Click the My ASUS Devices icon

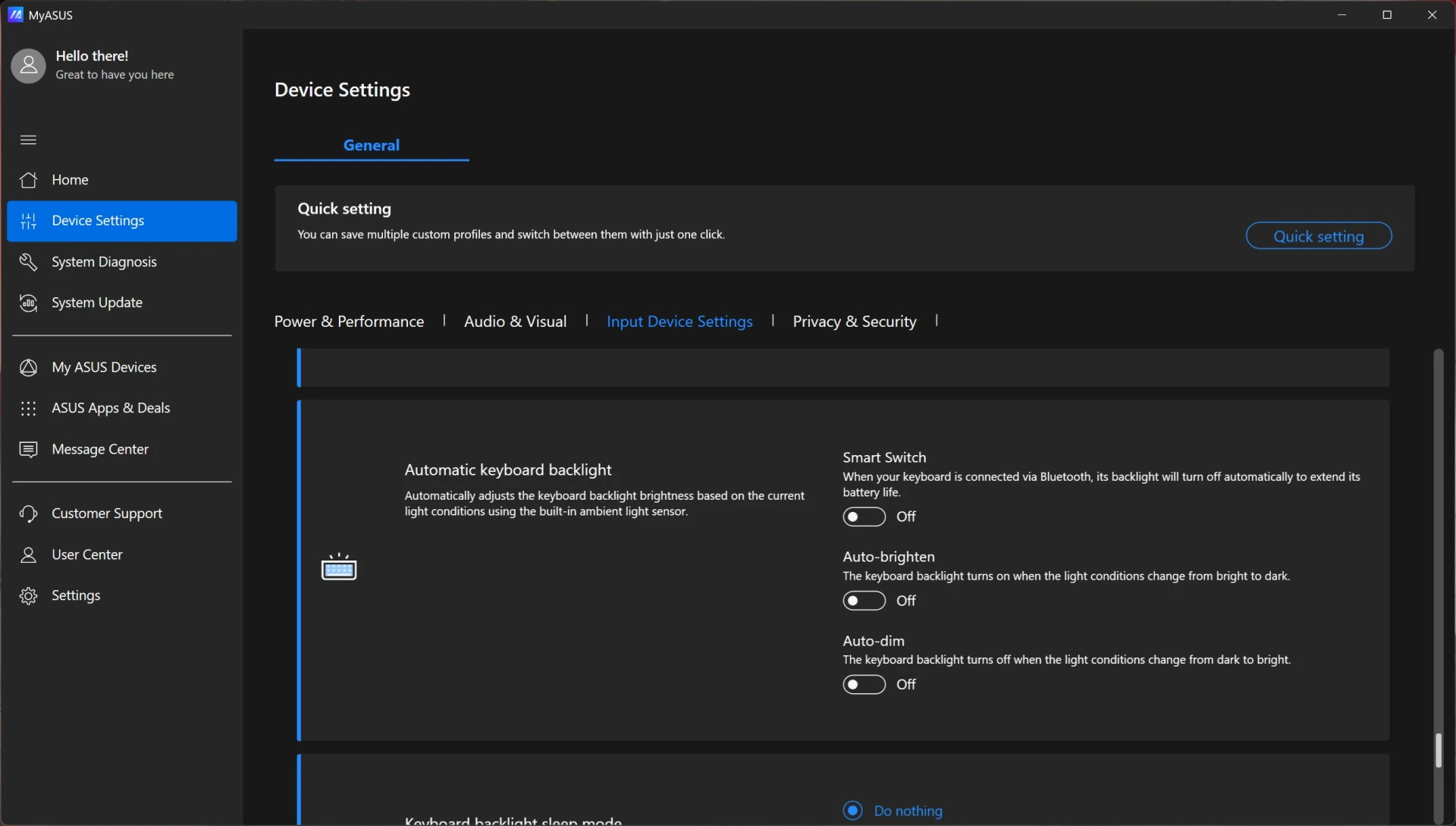pos(28,367)
